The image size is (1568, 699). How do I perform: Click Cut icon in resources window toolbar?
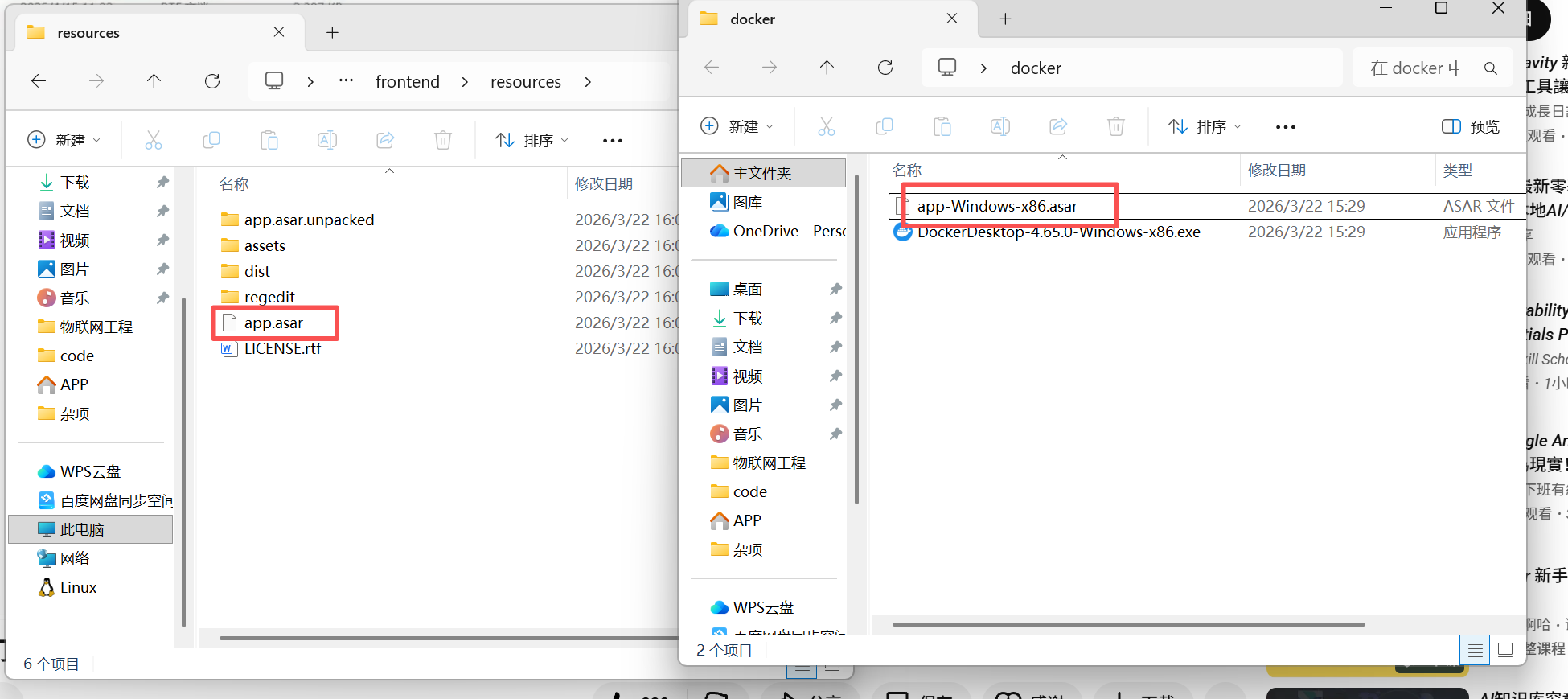click(154, 140)
